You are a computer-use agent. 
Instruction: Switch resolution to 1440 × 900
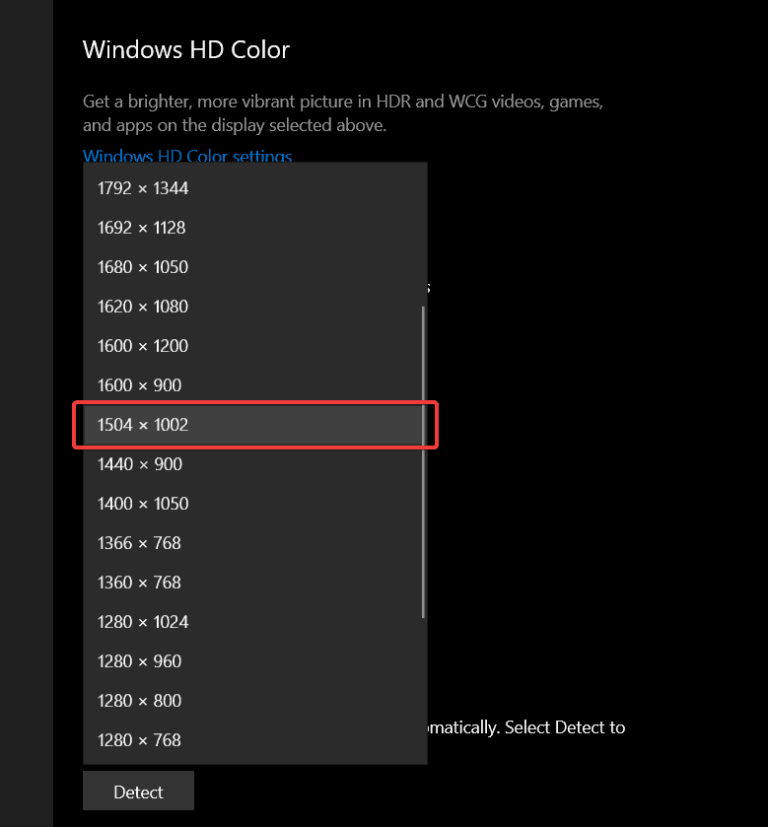click(140, 464)
